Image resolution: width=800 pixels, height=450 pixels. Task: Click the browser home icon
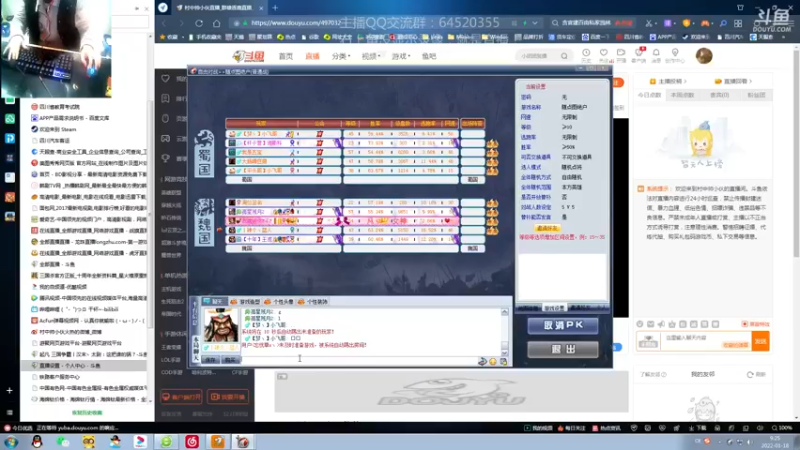[x=216, y=23]
